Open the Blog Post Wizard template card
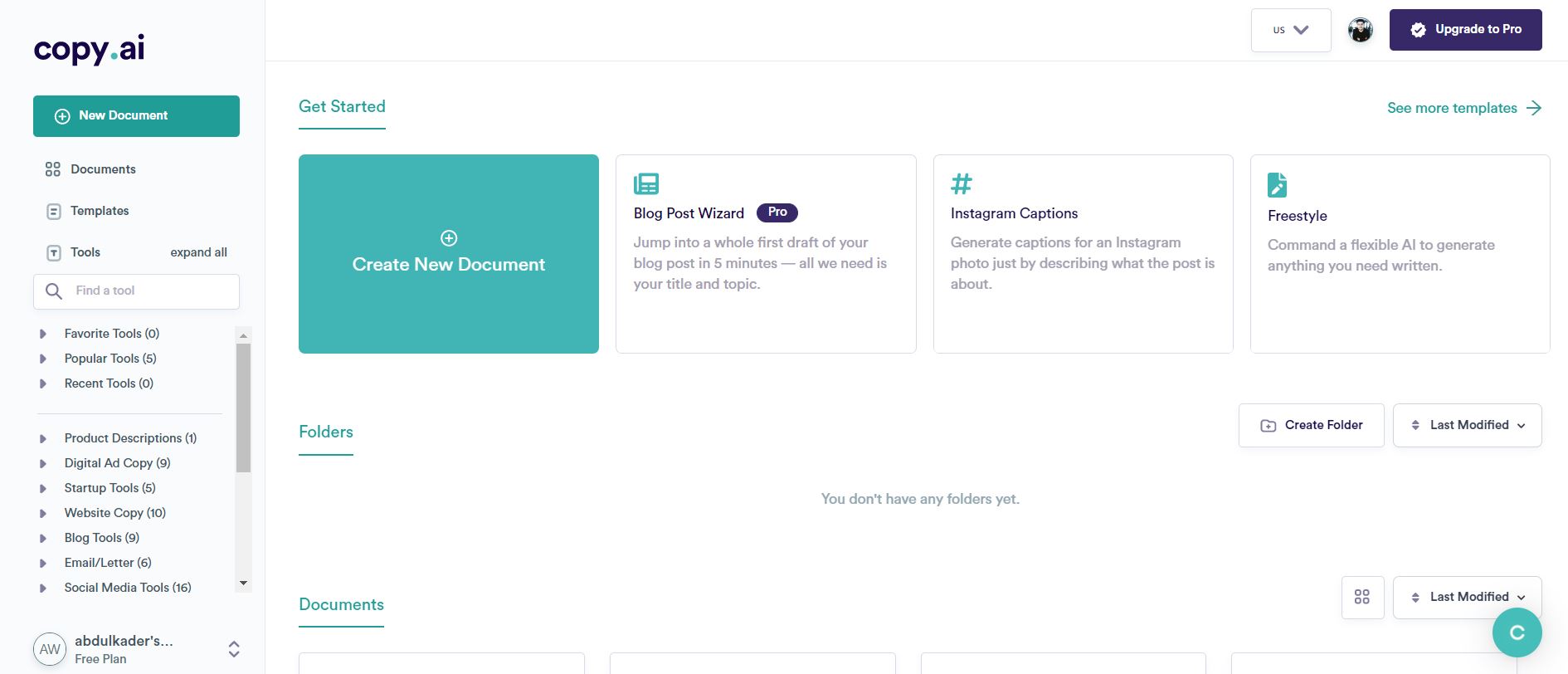Image resolution: width=1568 pixels, height=674 pixels. [766, 254]
